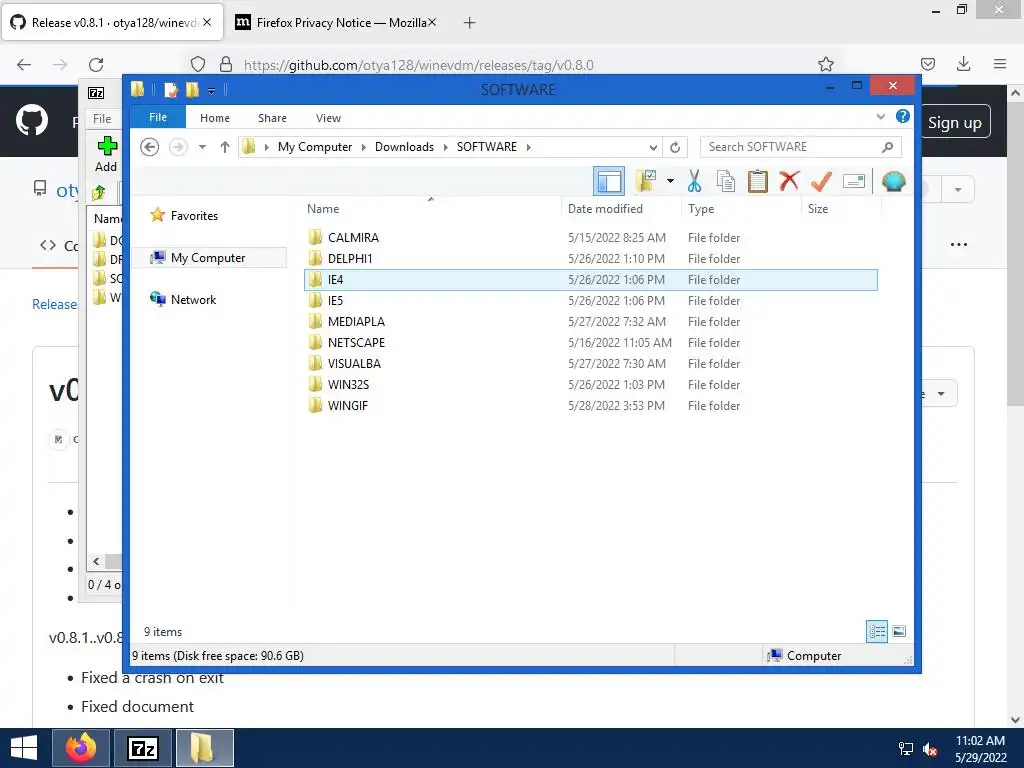Select the NETSCAPE folder
Viewport: 1024px width, 768px height.
coord(591,342)
